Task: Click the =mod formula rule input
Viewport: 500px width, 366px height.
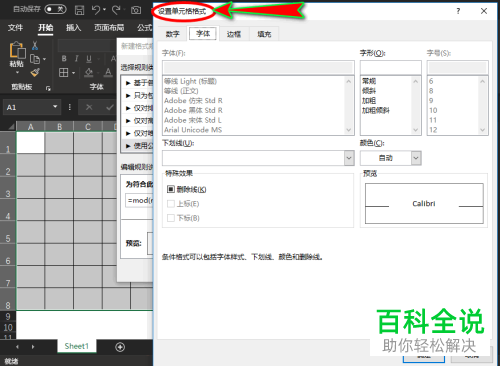Action: (139, 200)
